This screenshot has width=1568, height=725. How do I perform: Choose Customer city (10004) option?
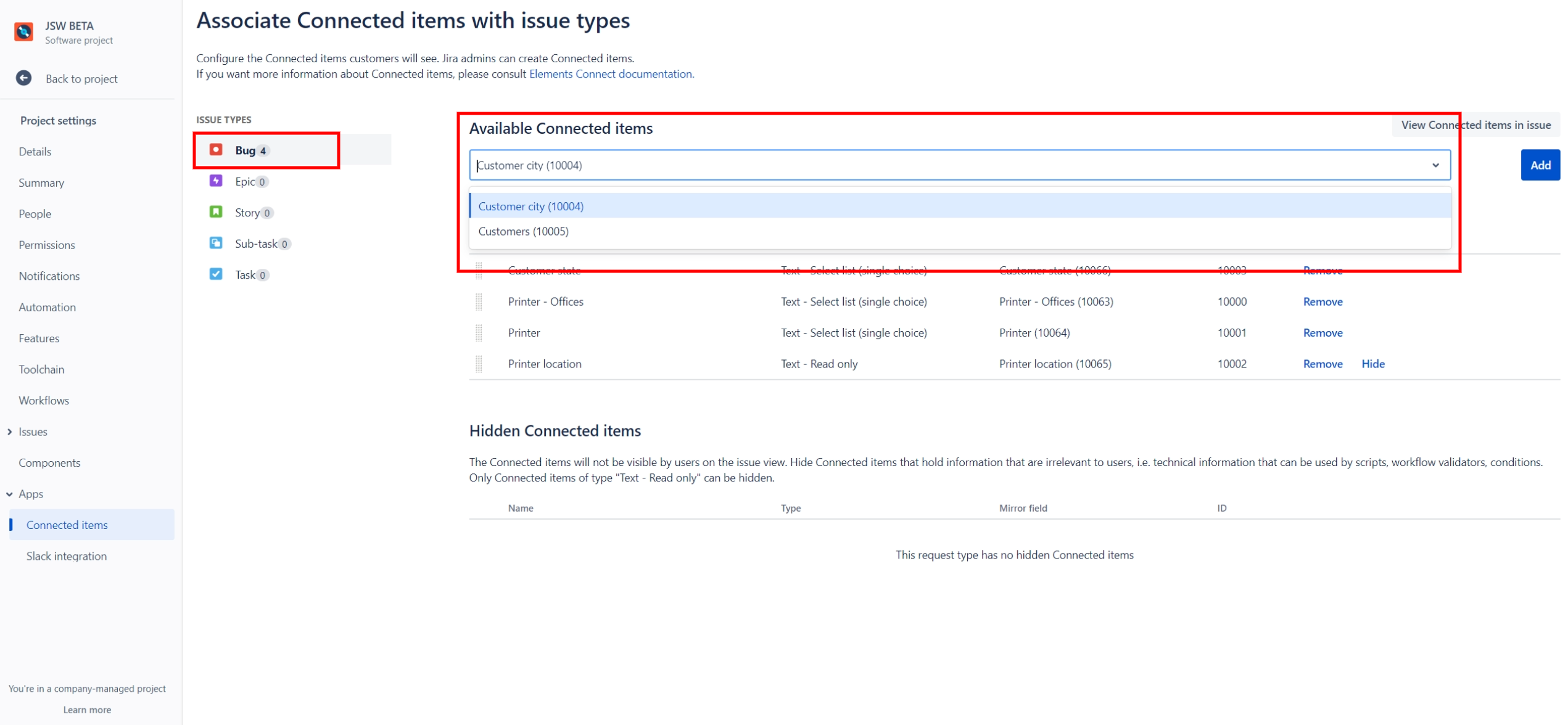[x=530, y=207]
